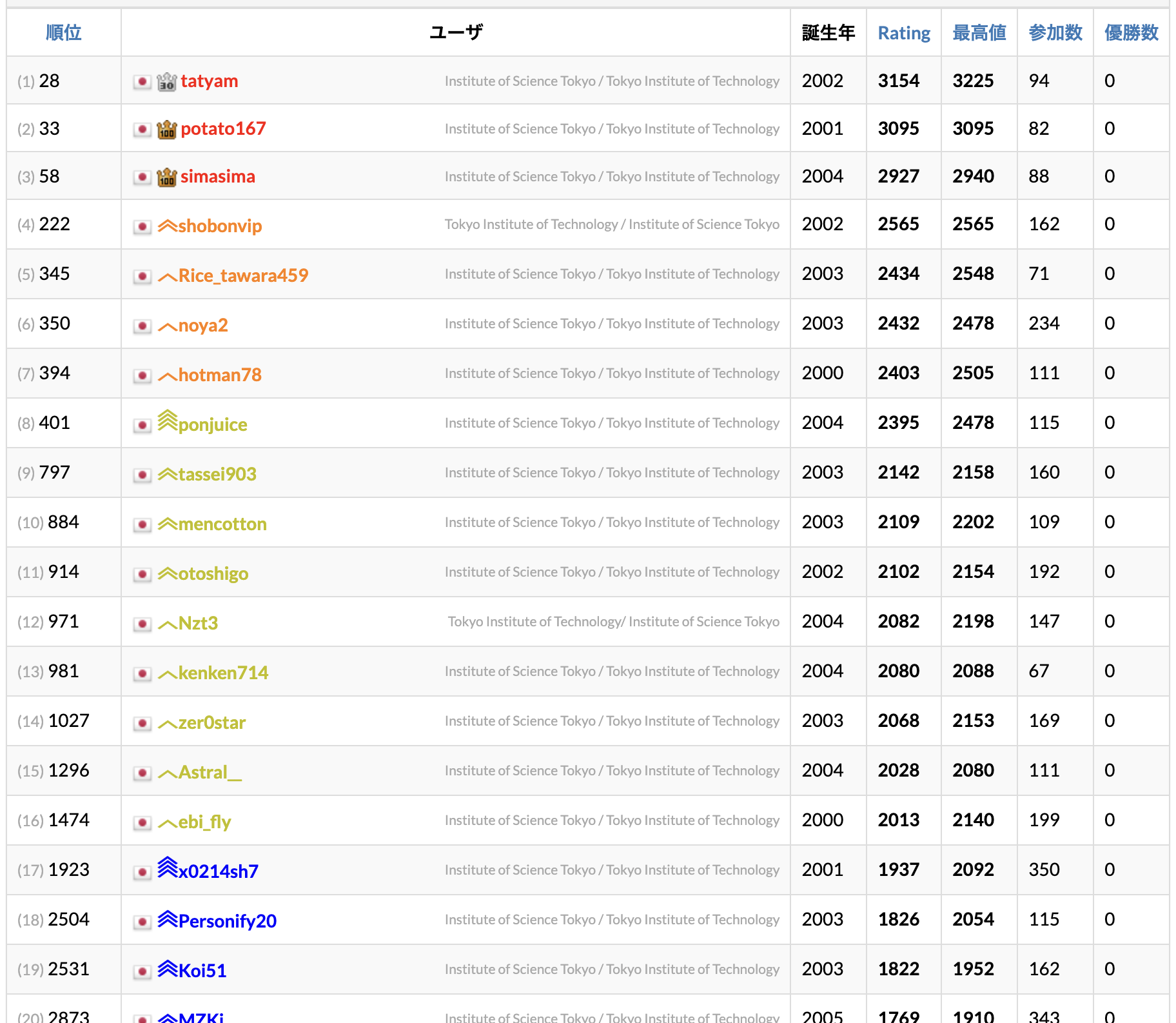
Task: Click the Japan flag in Nzt3's row
Action: coord(142,624)
